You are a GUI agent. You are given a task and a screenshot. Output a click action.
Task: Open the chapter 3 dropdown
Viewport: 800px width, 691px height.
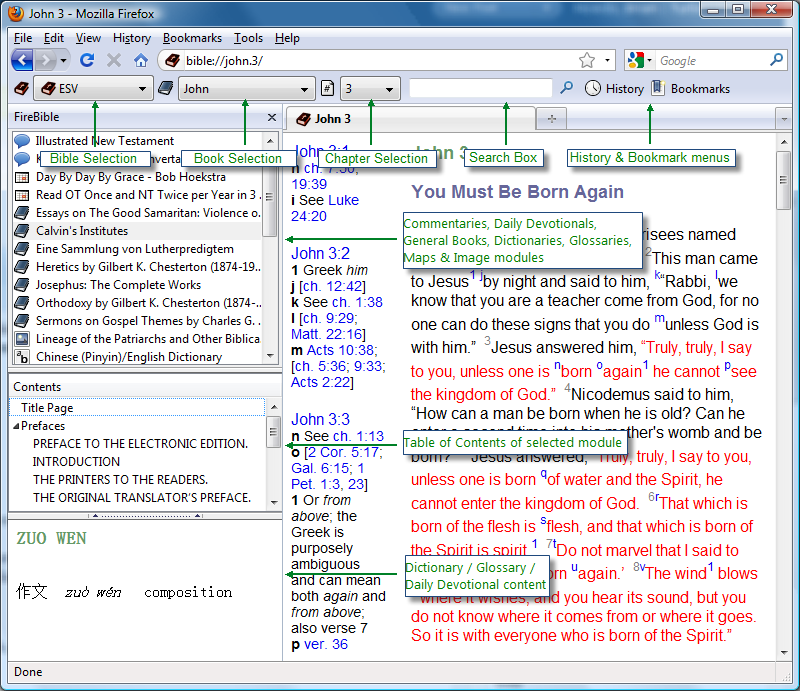tap(370, 89)
